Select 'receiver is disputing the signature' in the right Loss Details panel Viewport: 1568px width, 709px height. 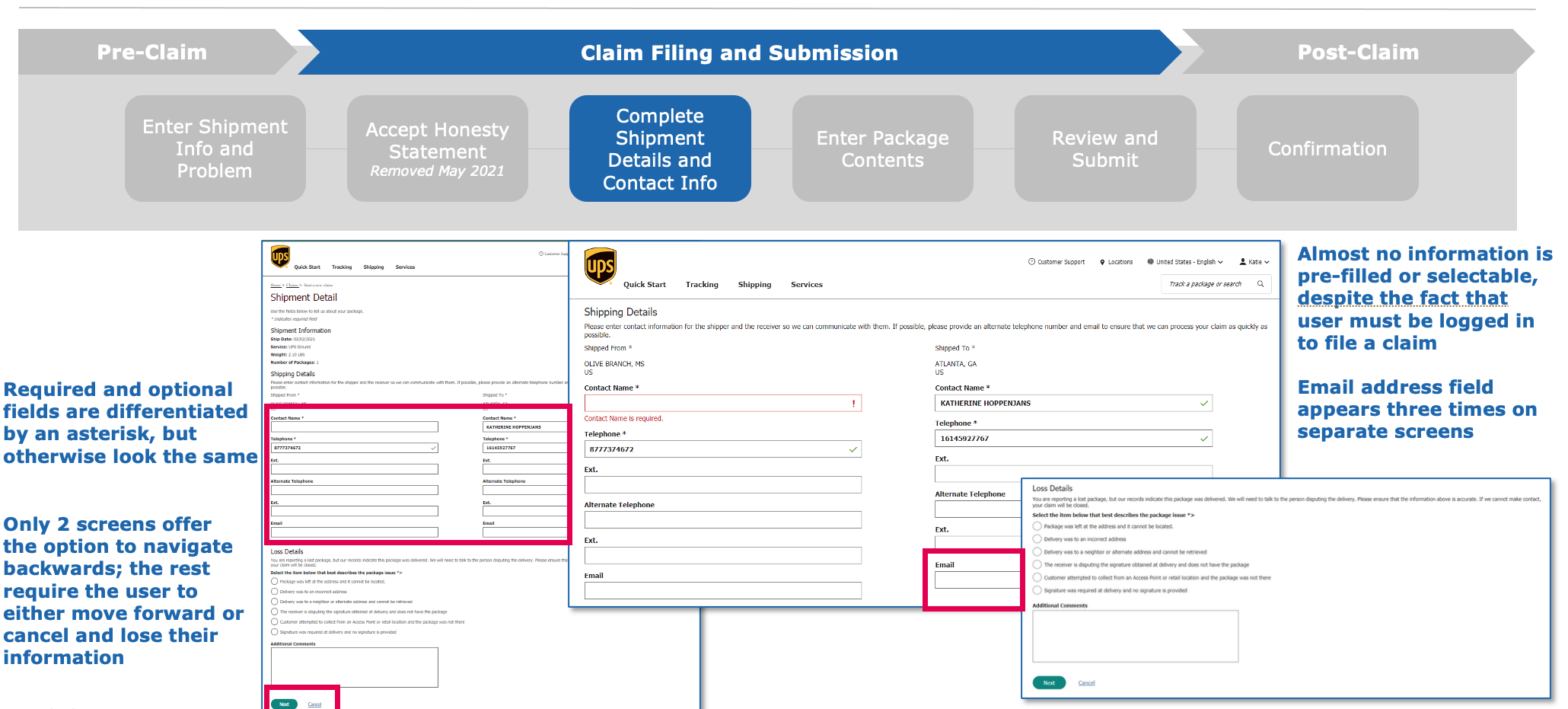pos(1037,565)
